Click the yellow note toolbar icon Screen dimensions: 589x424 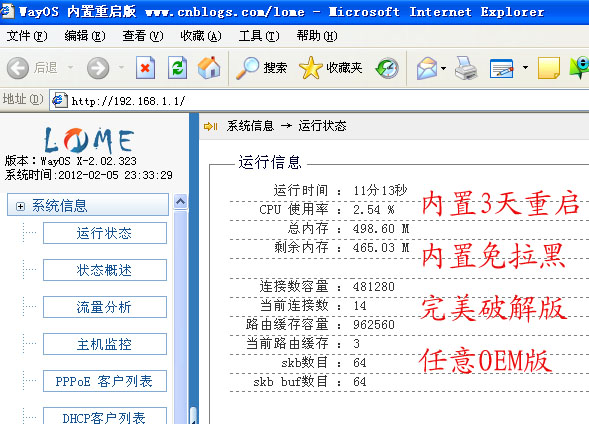pyautogui.click(x=549, y=68)
